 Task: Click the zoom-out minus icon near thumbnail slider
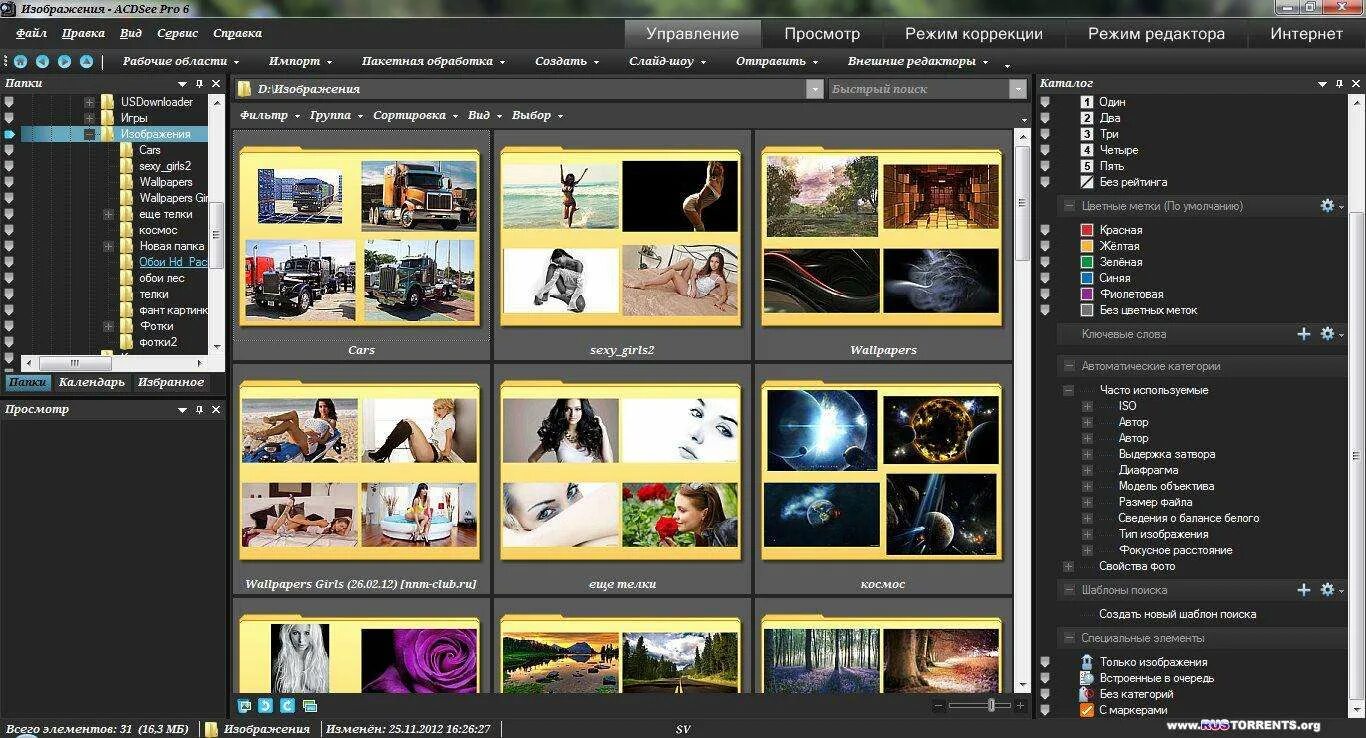(938, 705)
